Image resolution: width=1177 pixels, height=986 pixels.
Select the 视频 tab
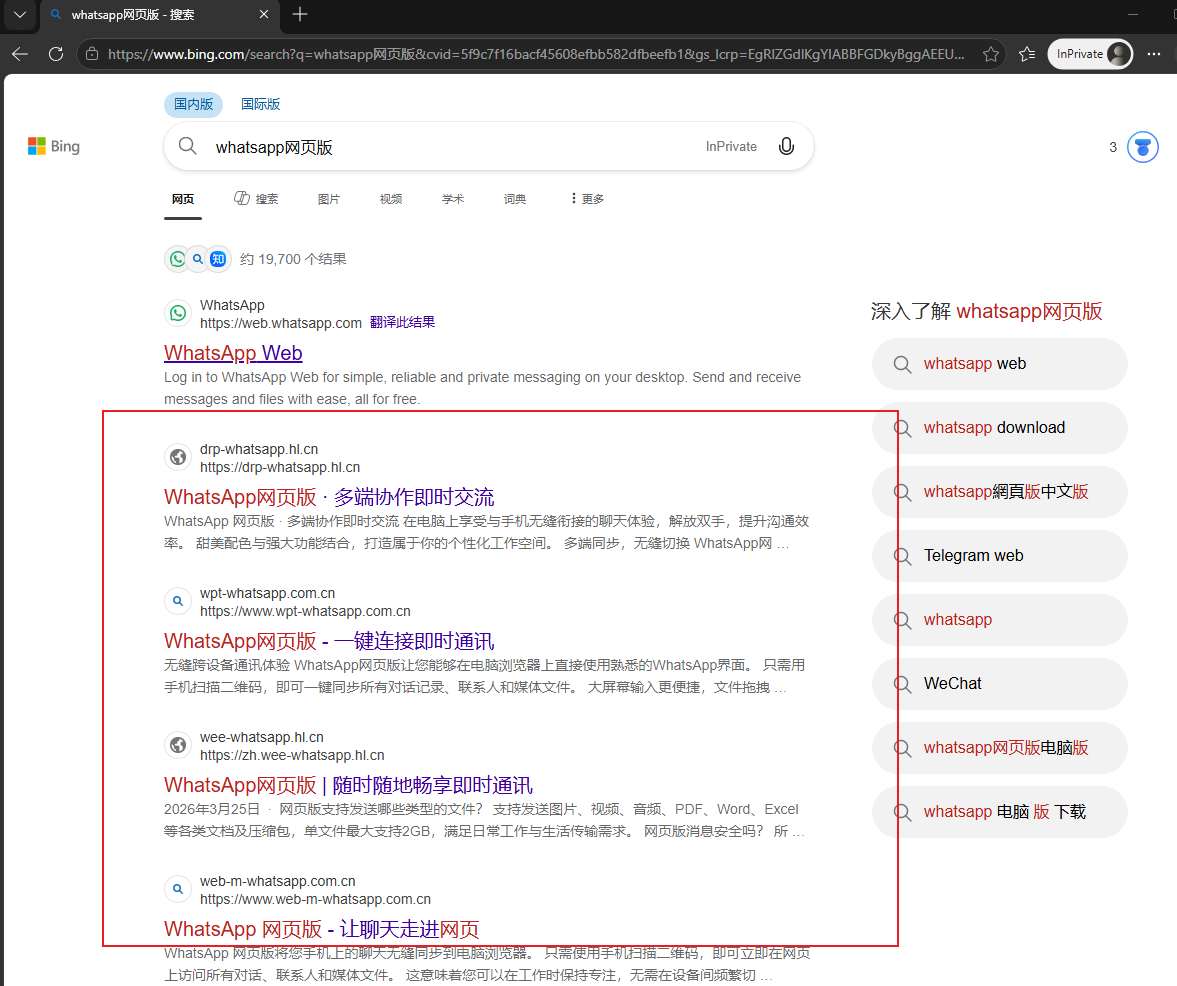point(391,199)
